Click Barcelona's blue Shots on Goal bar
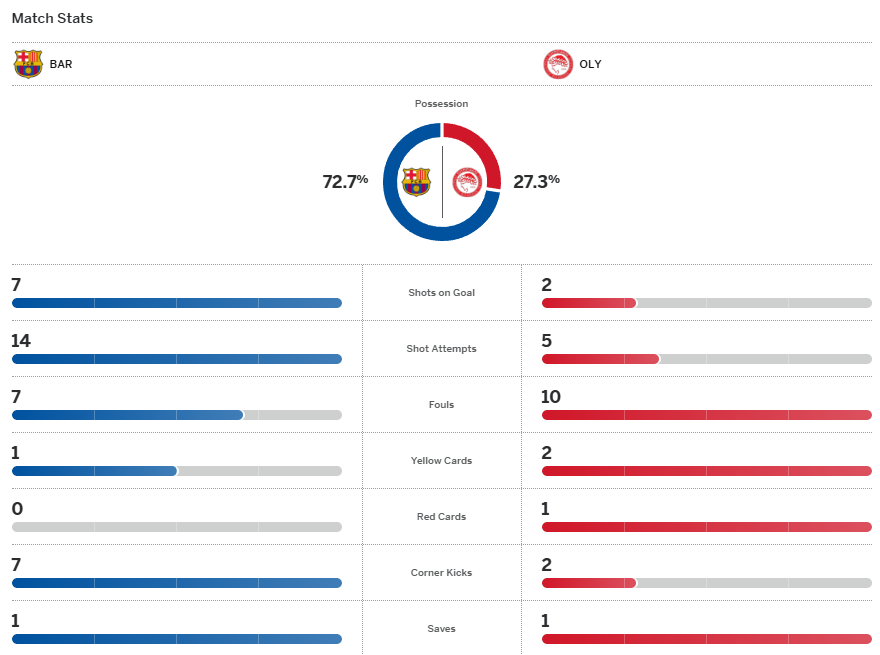Screen dimensions: 880x655 pyautogui.click(x=177, y=303)
